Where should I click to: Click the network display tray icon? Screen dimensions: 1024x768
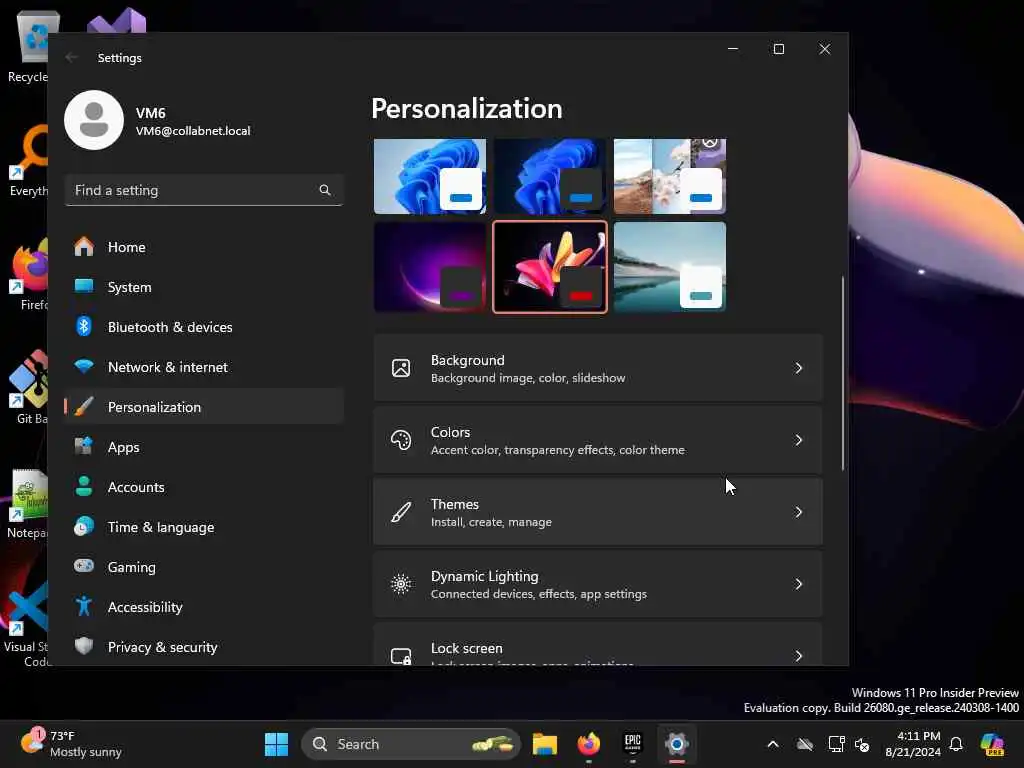coord(836,744)
